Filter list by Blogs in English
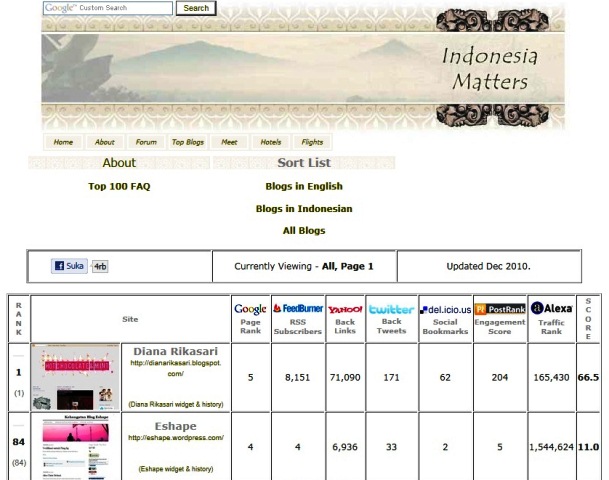Image resolution: width=609 pixels, height=480 pixels. 304,186
